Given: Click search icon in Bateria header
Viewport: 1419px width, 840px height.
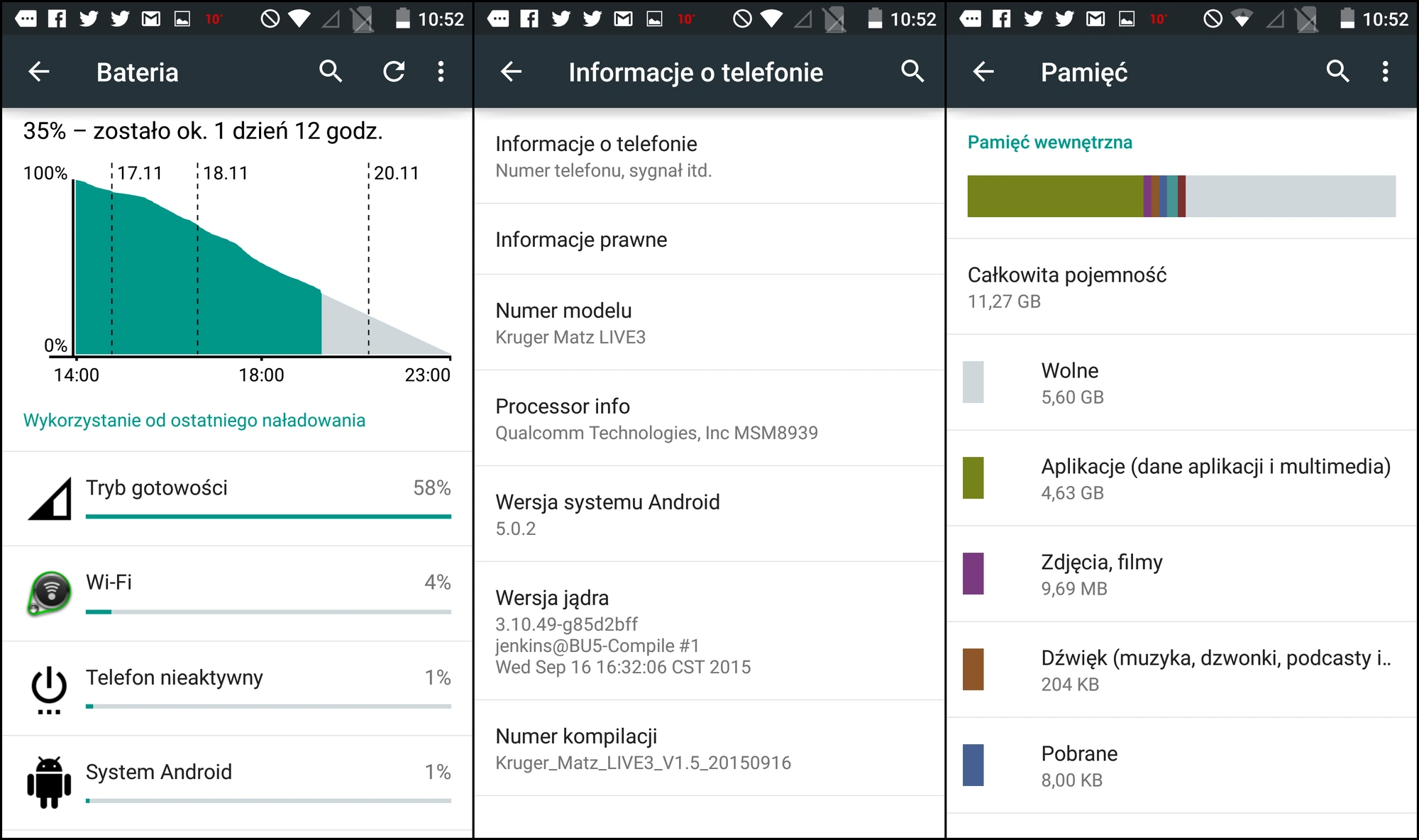Looking at the screenshot, I should (x=331, y=72).
